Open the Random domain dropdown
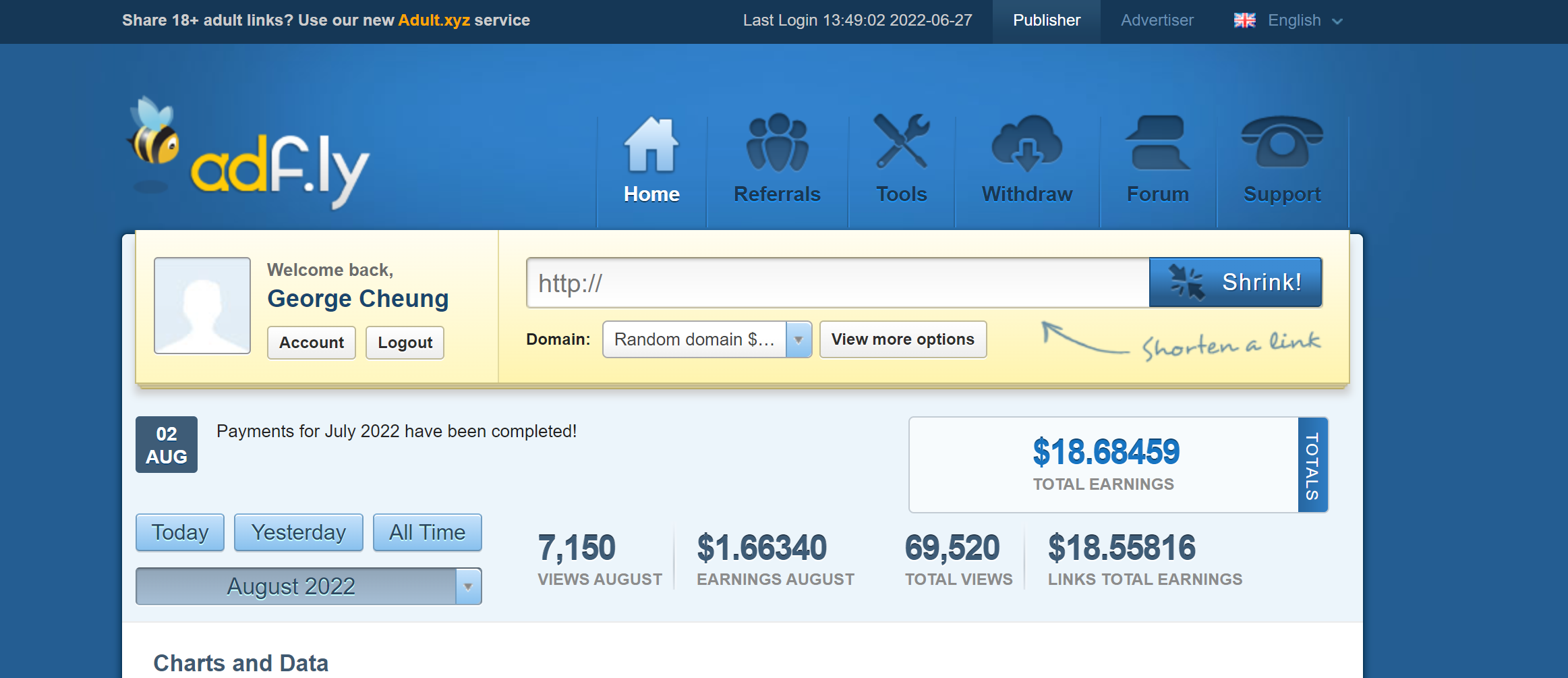 pyautogui.click(x=707, y=339)
